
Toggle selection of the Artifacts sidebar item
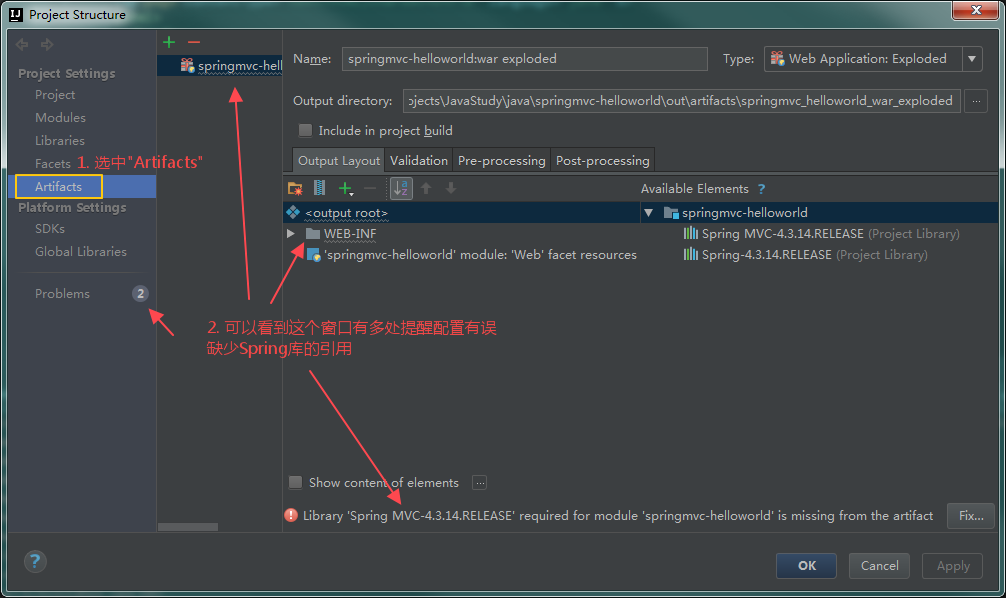pyautogui.click(x=57, y=186)
